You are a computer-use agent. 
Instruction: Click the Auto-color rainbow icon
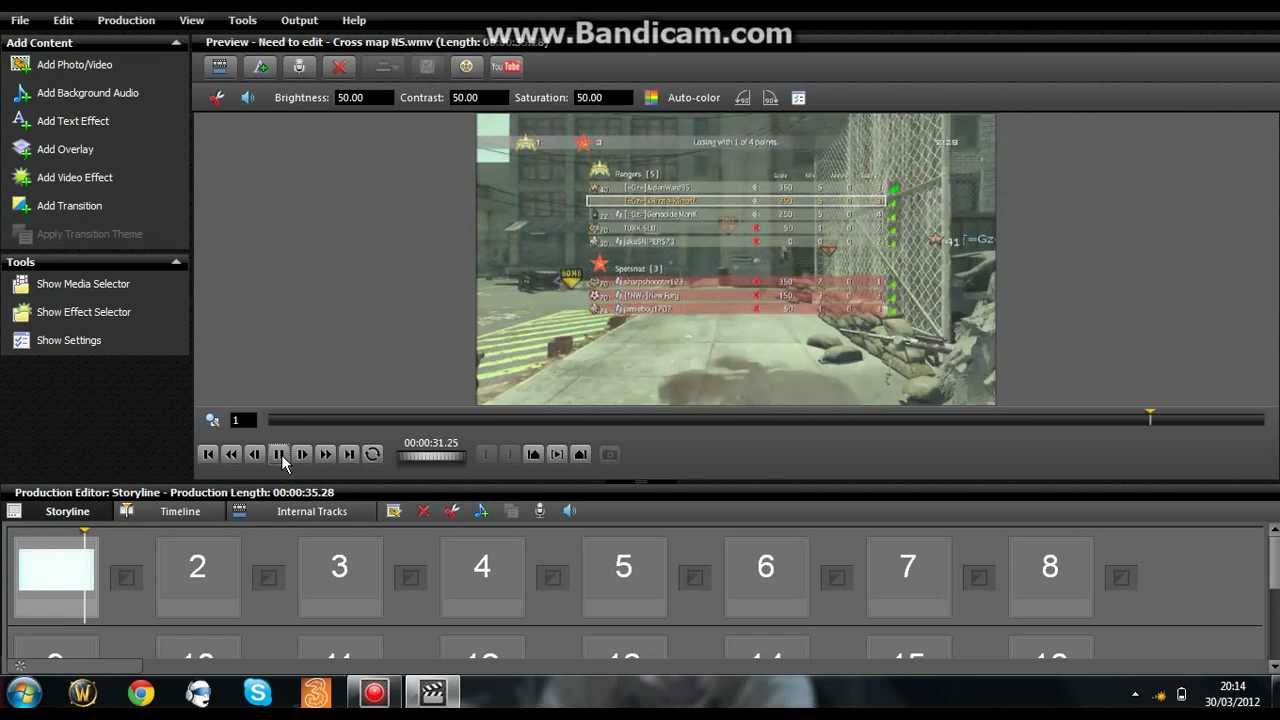tap(651, 98)
